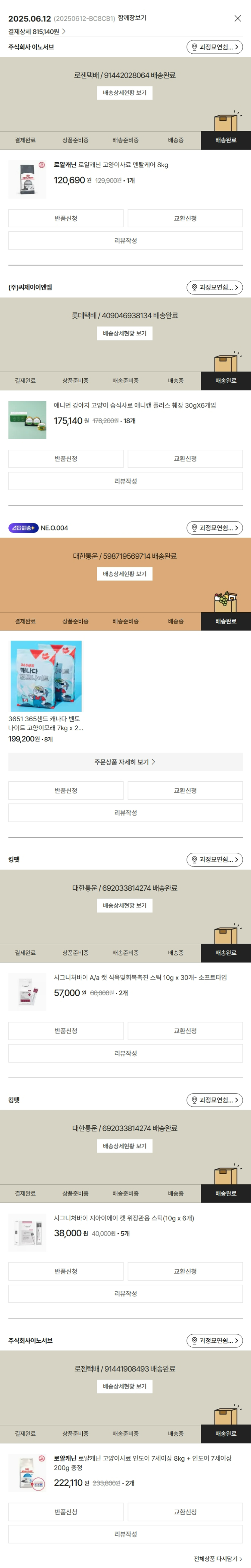Image resolution: width=251 pixels, height=1568 pixels.
Task: View 로젠택배 91442028064 delivery details
Action: click(124, 93)
